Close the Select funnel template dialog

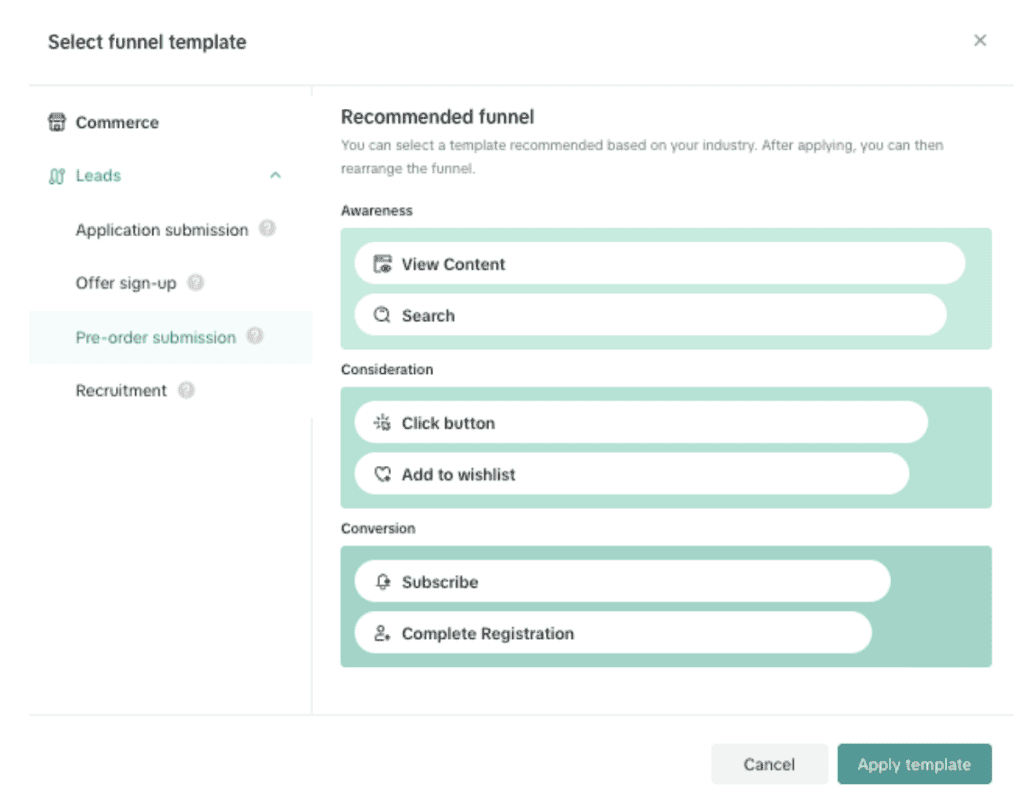point(980,40)
